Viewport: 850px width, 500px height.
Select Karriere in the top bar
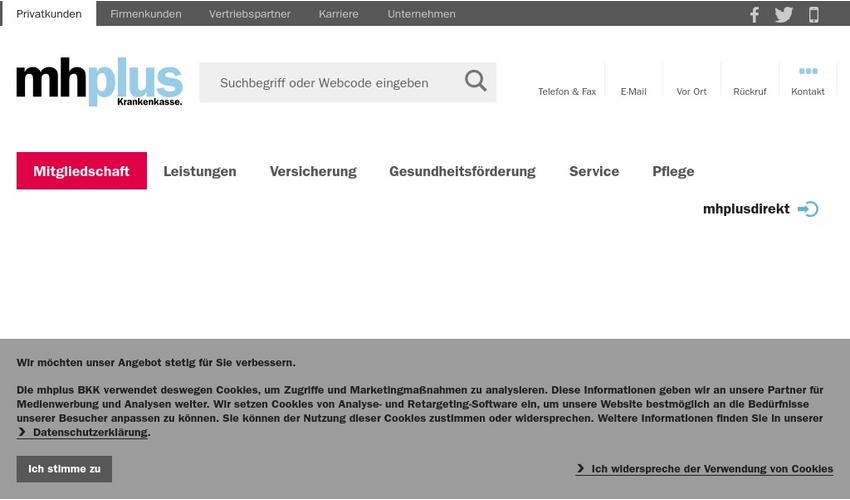pyautogui.click(x=338, y=14)
